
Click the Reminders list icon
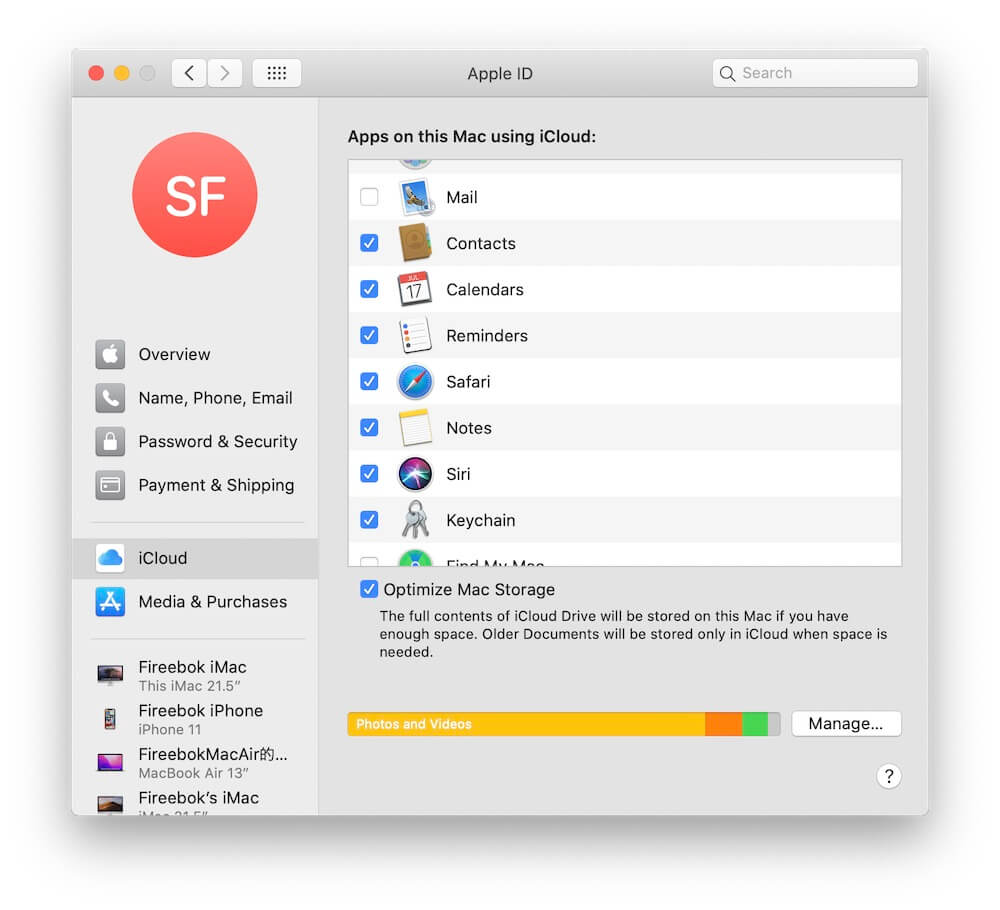(x=415, y=335)
